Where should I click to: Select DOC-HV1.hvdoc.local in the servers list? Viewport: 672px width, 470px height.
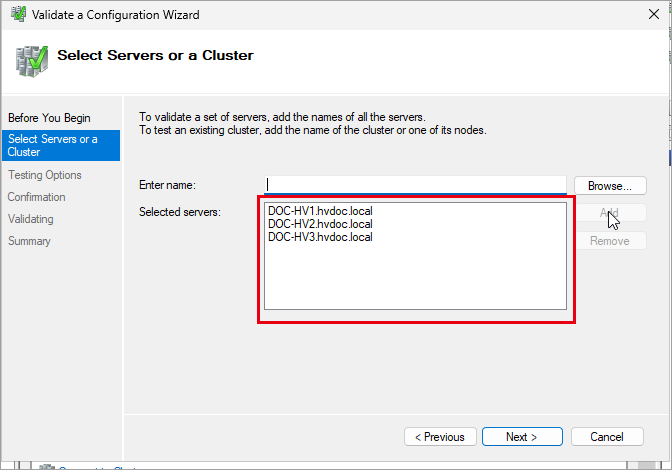pos(320,211)
